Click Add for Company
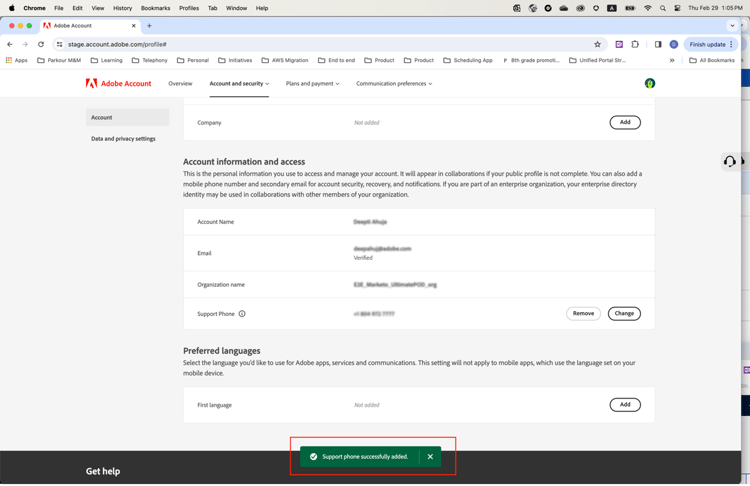 (625, 122)
